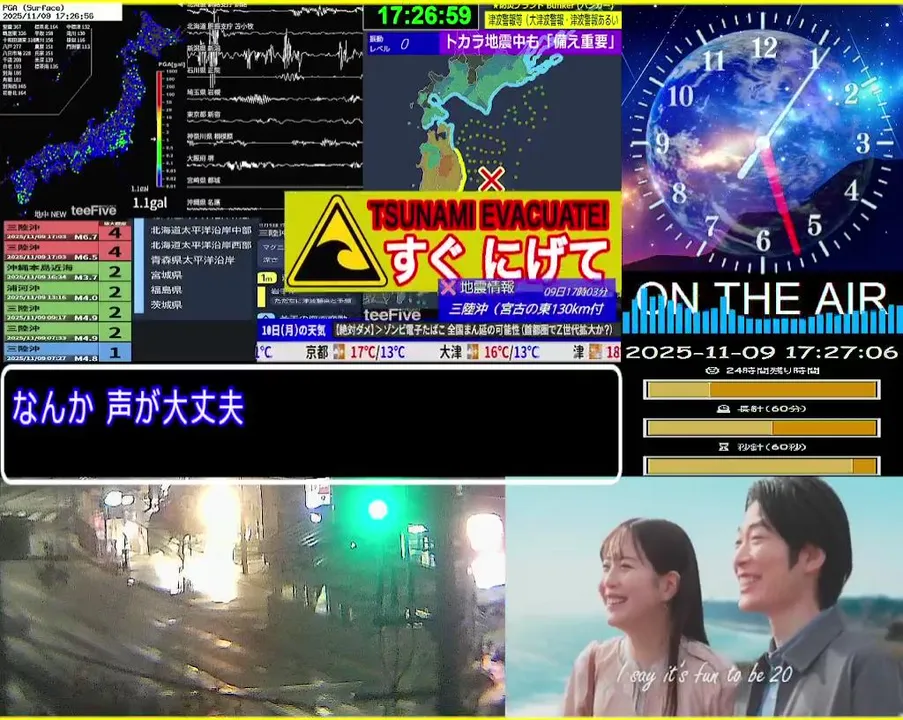
Task: Open the smiling couple advertisement video
Action: coord(704,596)
